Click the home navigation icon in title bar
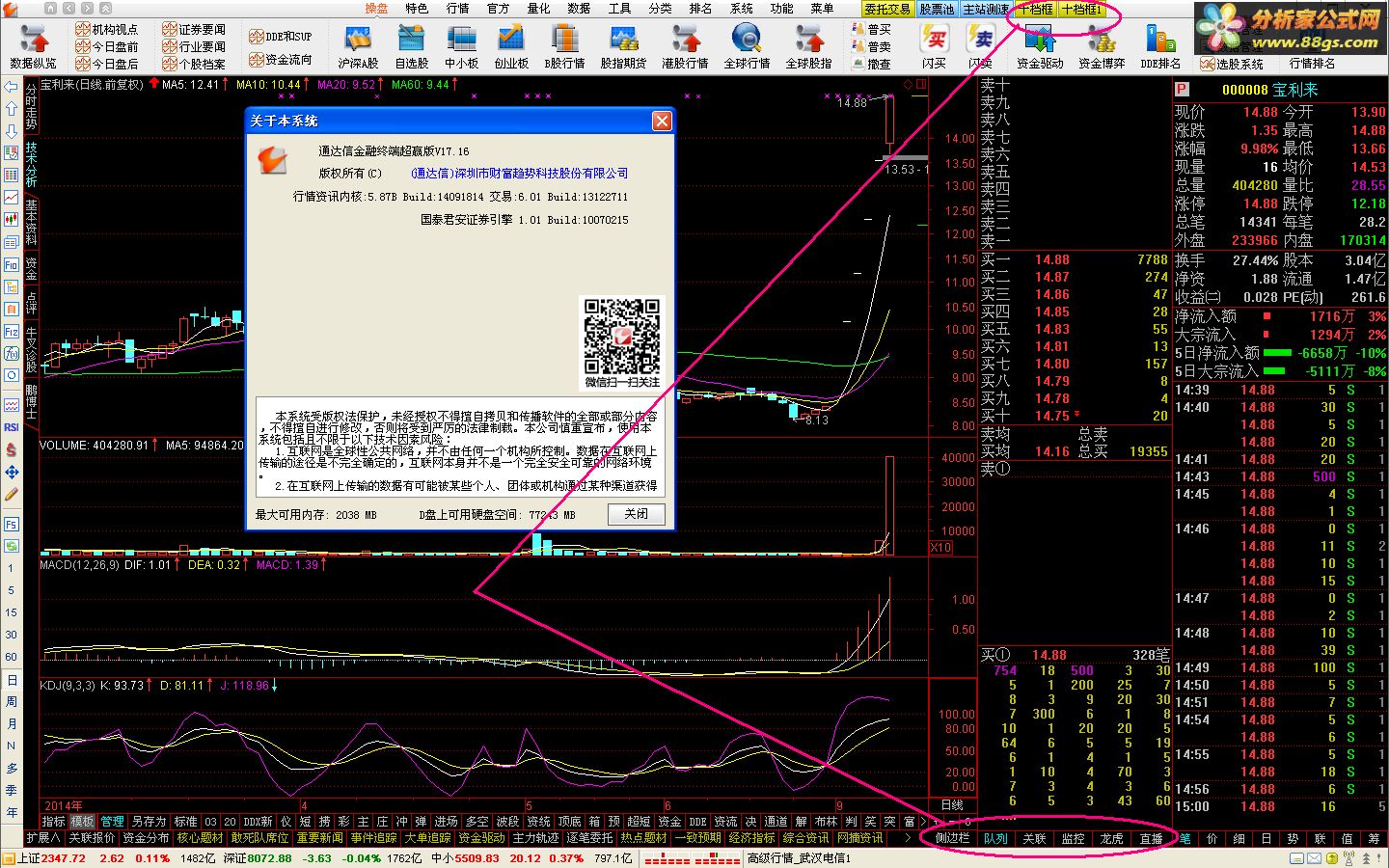The image size is (1389, 868). [x=51, y=8]
